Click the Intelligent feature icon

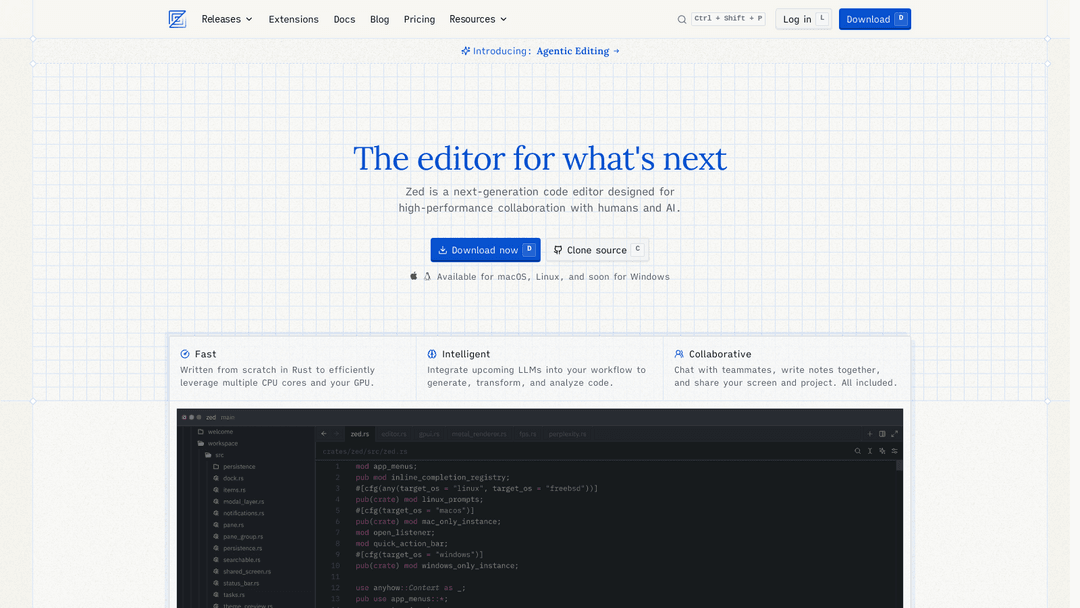432,354
